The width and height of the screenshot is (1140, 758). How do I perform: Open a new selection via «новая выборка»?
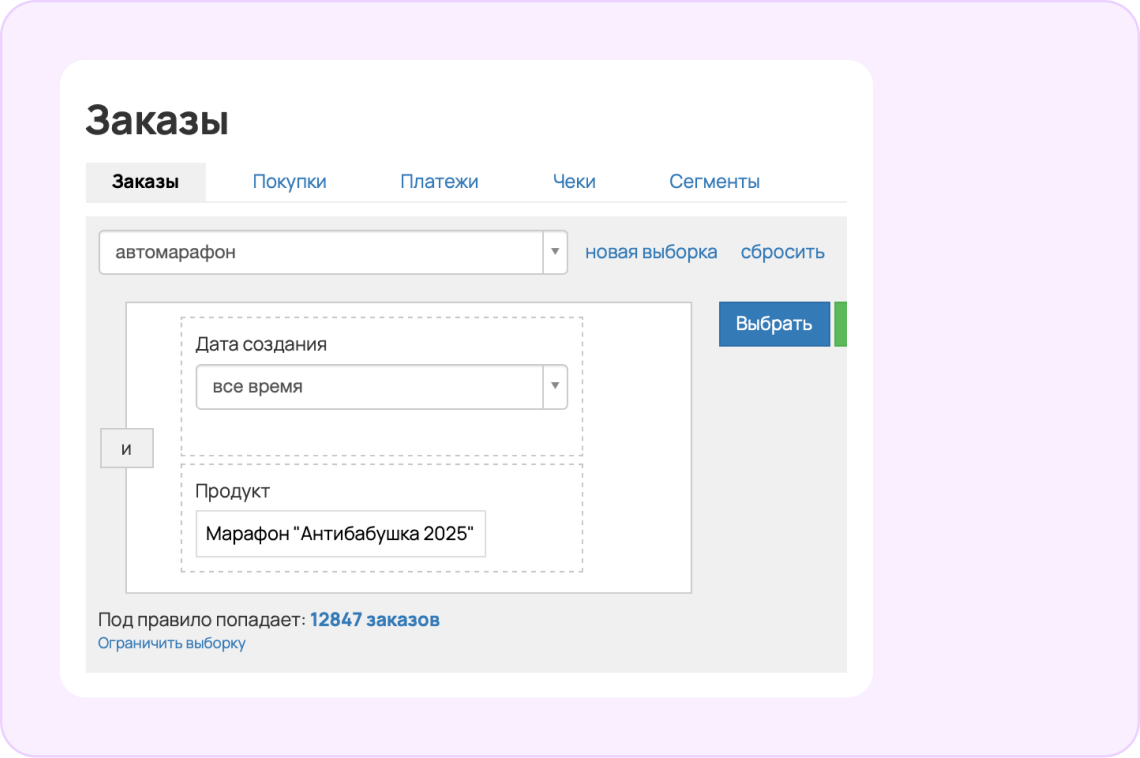(x=650, y=252)
